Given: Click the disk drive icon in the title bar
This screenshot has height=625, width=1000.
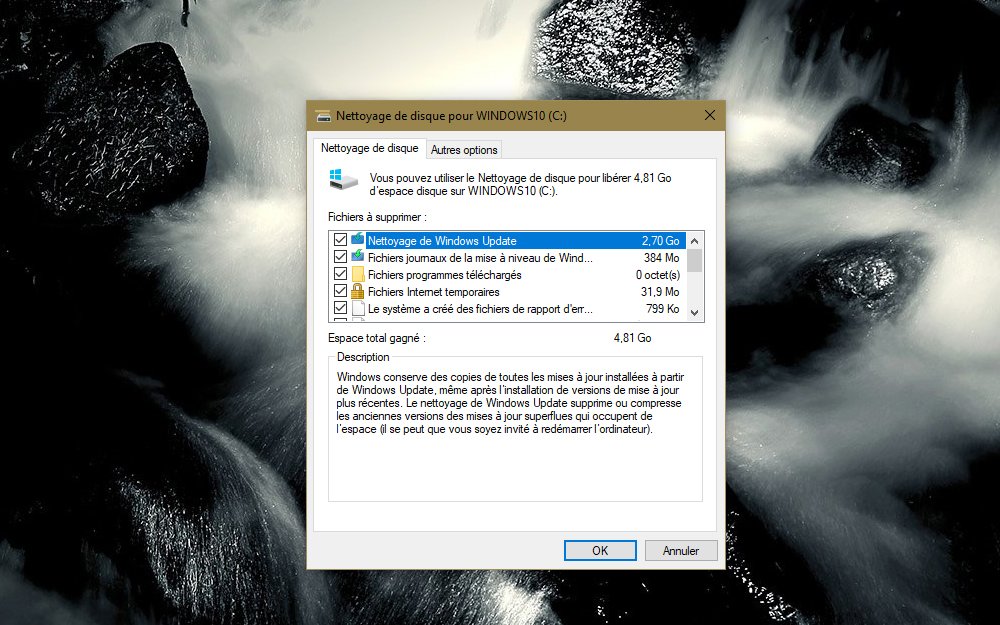Looking at the screenshot, I should click(323, 115).
